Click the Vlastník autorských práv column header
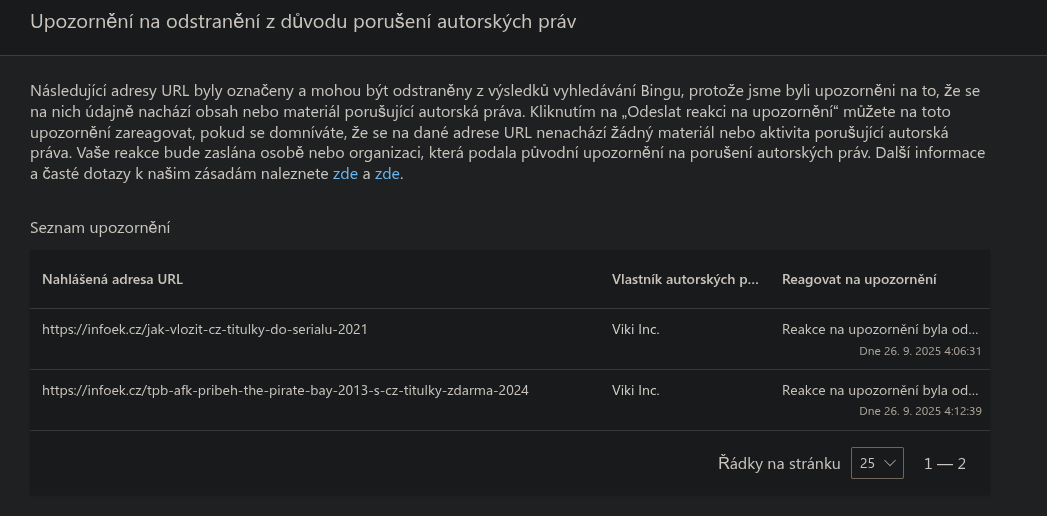Viewport: 1047px width, 516px height. click(685, 279)
